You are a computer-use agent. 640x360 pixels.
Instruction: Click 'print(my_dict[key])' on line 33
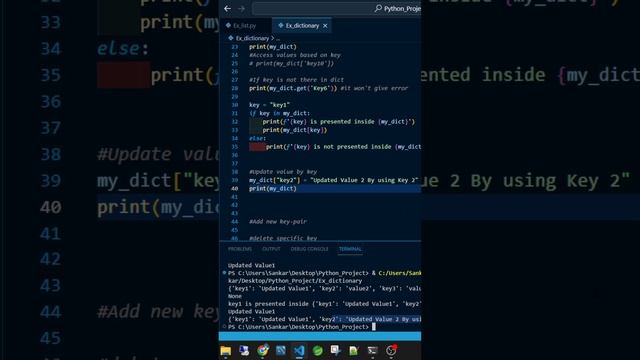point(295,130)
